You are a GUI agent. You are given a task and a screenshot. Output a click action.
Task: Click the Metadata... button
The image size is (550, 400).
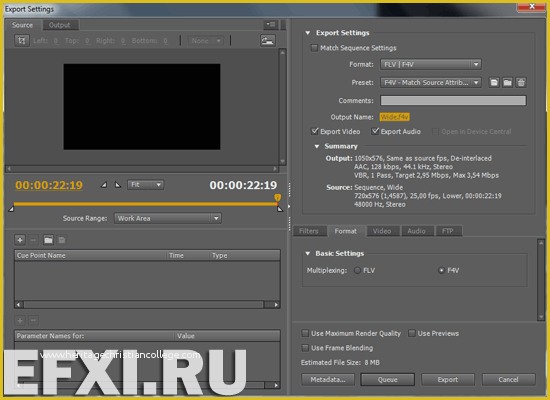pyautogui.click(x=328, y=379)
